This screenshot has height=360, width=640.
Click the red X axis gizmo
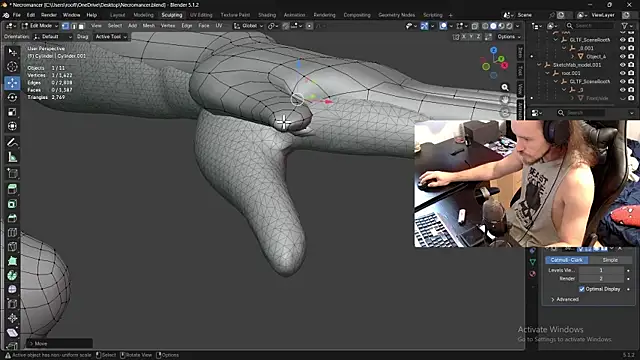504,65
